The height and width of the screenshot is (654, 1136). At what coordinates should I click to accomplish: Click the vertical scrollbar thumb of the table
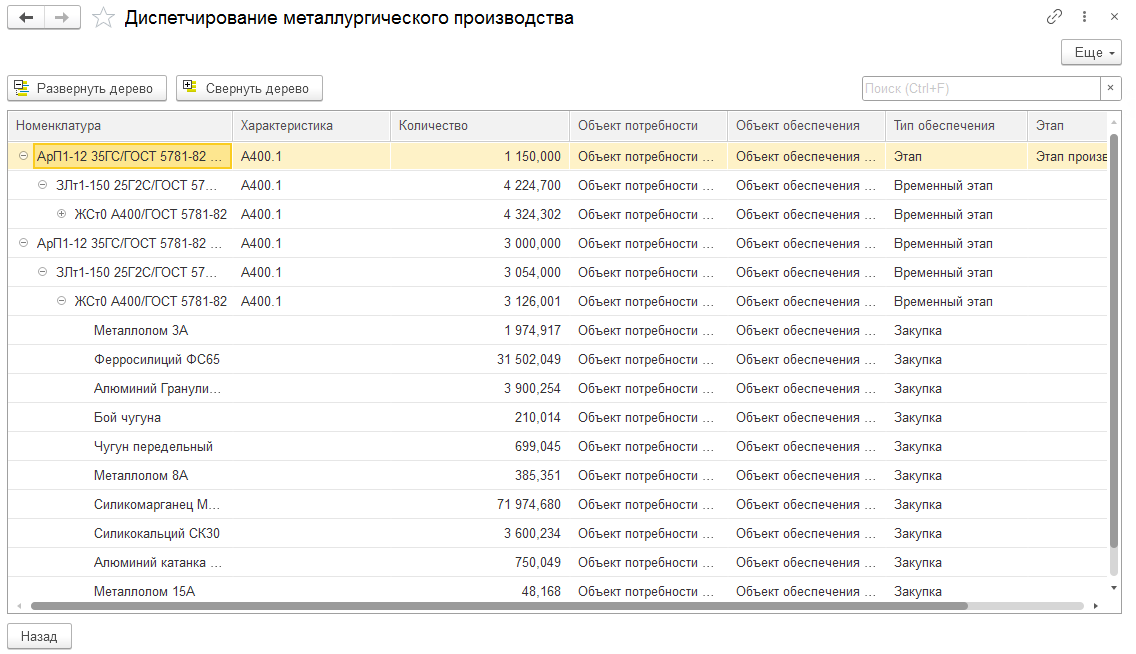pos(1114,340)
